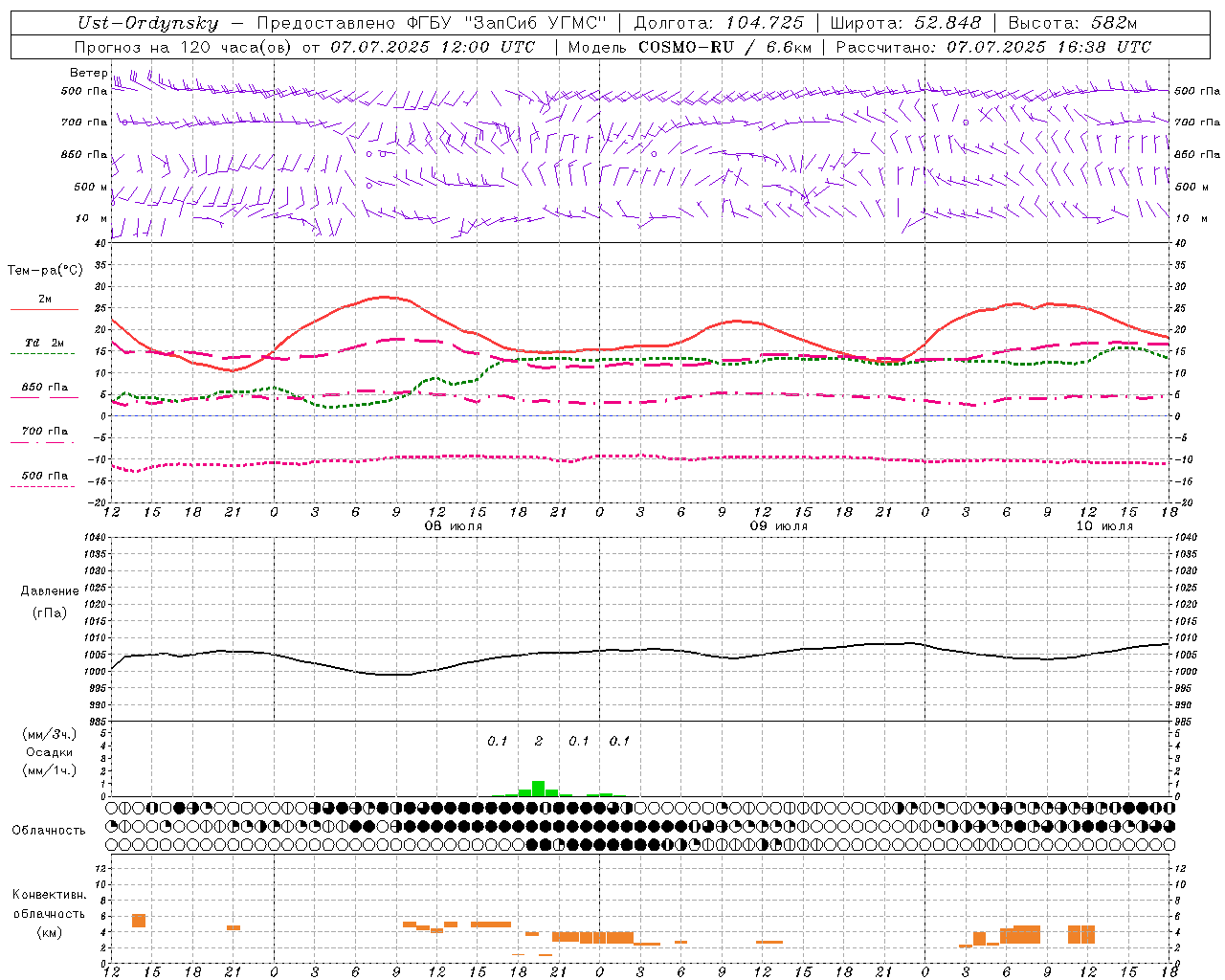Click the Тем-ра(°C) axis title
Viewport: 1225px width, 980px height.
click(45, 271)
